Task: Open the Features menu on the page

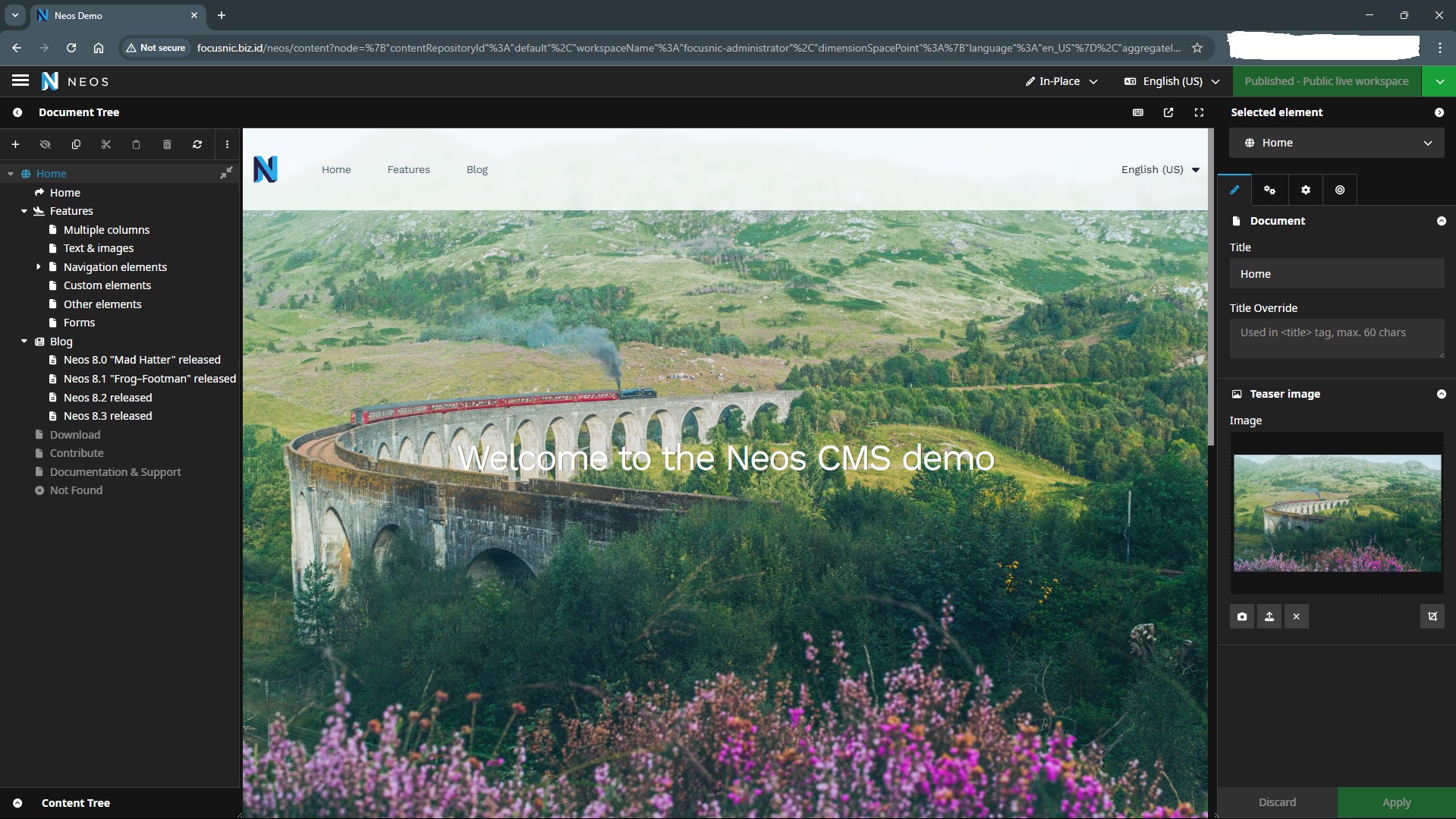Action: click(408, 169)
